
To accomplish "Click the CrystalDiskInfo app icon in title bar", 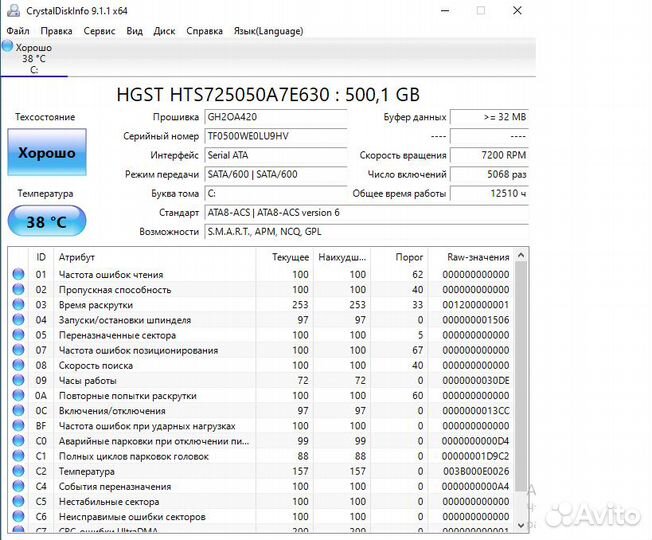I will 13,10.
